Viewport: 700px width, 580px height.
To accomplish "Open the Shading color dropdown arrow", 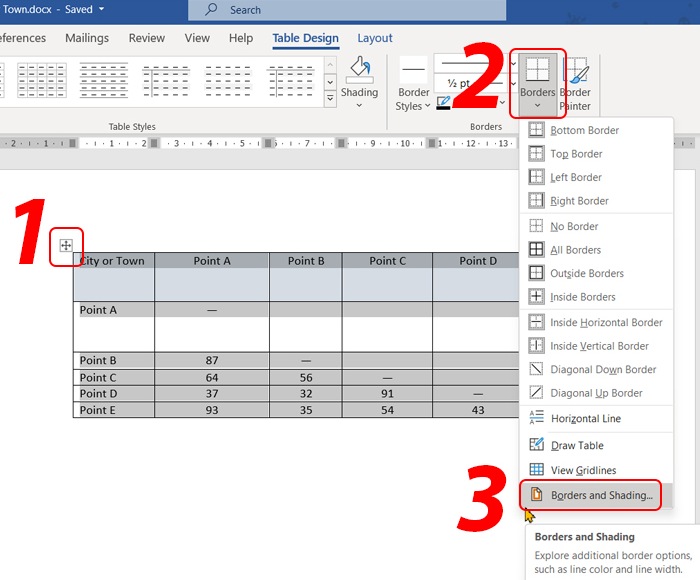I will (359, 106).
